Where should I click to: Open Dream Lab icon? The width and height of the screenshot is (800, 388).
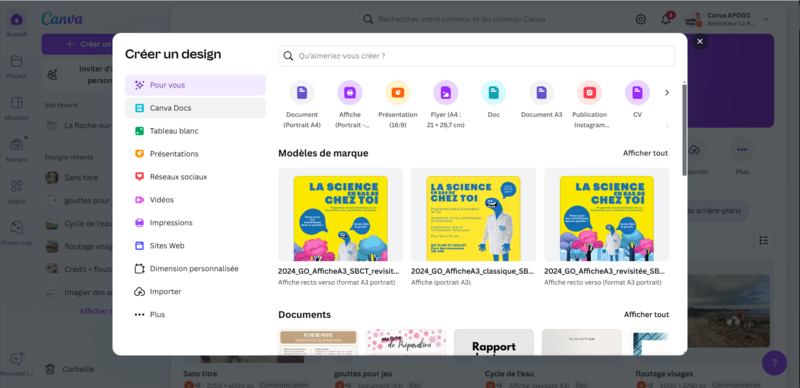click(x=17, y=233)
